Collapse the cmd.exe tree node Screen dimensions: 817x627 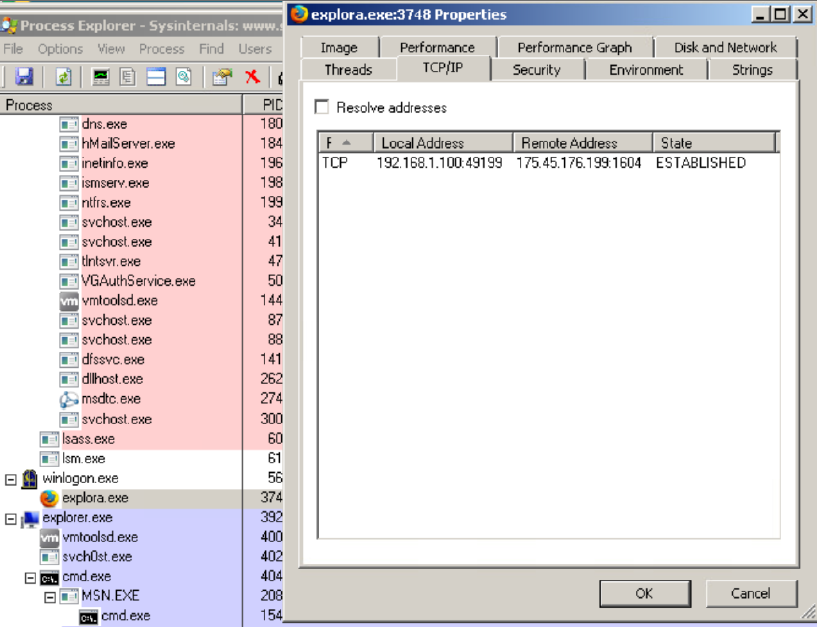click(30, 577)
